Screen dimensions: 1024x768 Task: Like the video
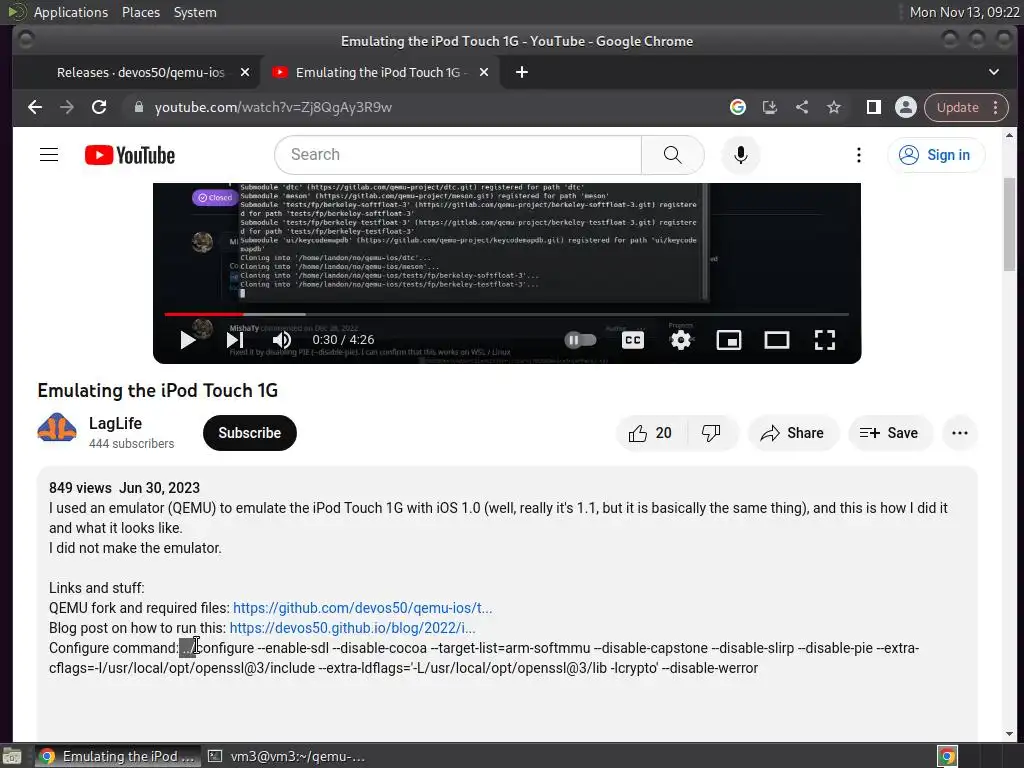pyautogui.click(x=650, y=433)
